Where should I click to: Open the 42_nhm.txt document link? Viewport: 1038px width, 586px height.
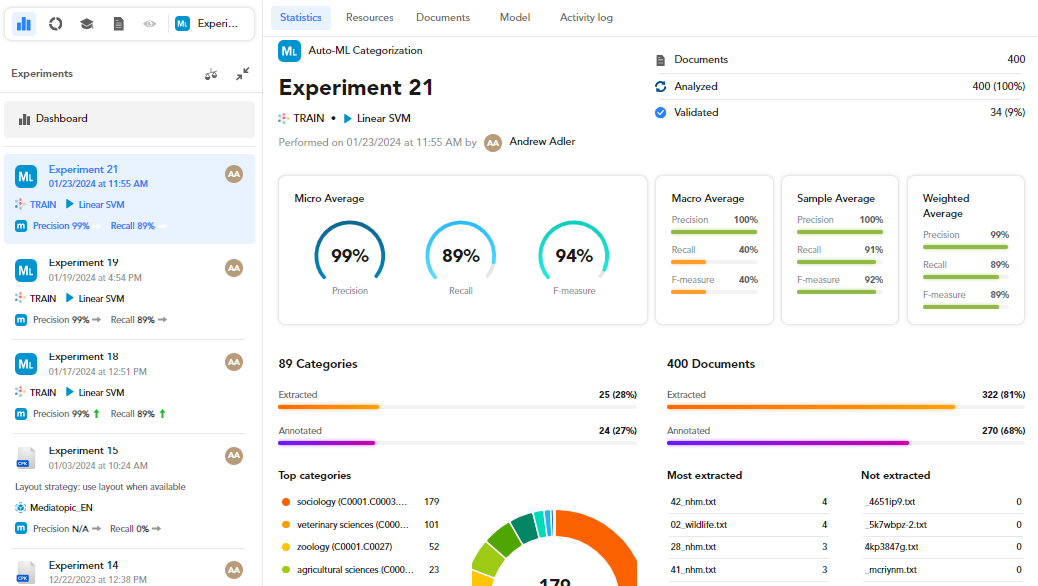click(693, 502)
